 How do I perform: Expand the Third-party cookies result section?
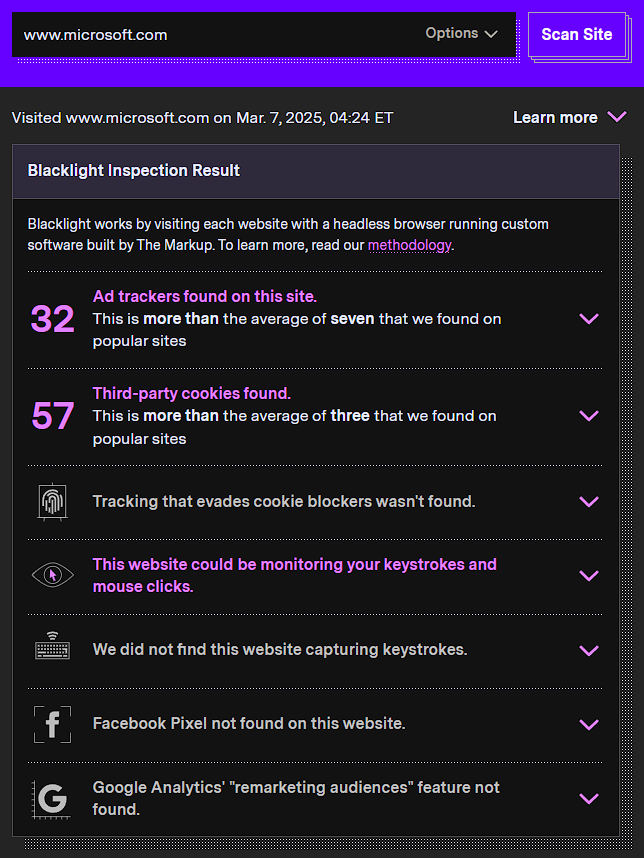coord(589,415)
